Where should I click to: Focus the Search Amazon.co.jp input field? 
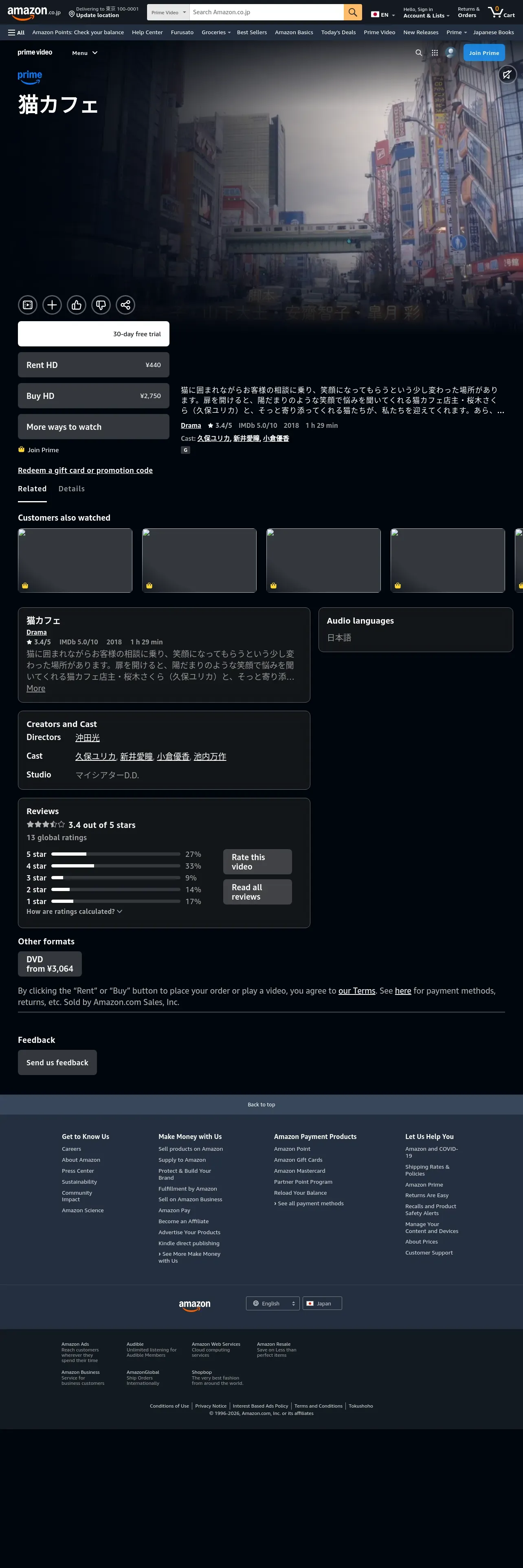[267, 12]
